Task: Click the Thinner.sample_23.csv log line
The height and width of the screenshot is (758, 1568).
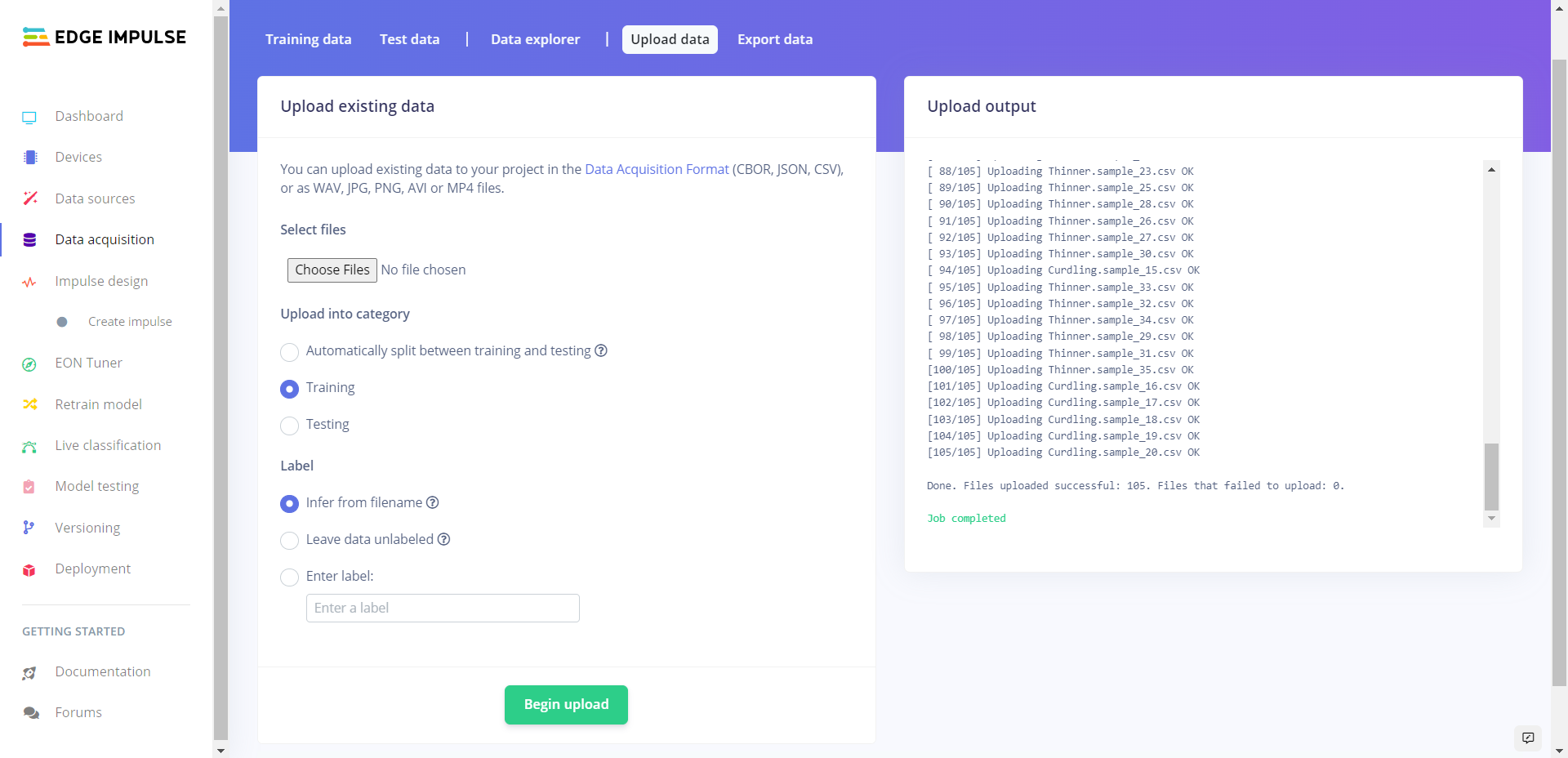Action: [x=1060, y=172]
